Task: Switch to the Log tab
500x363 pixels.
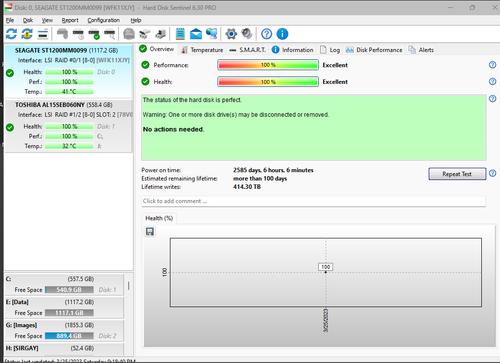Action: click(330, 50)
